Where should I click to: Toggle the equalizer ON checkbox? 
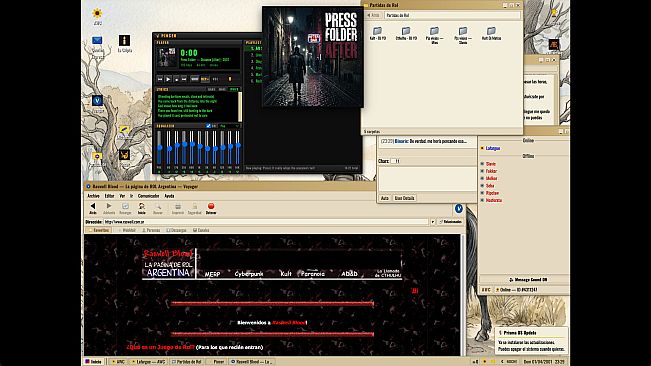(208, 126)
